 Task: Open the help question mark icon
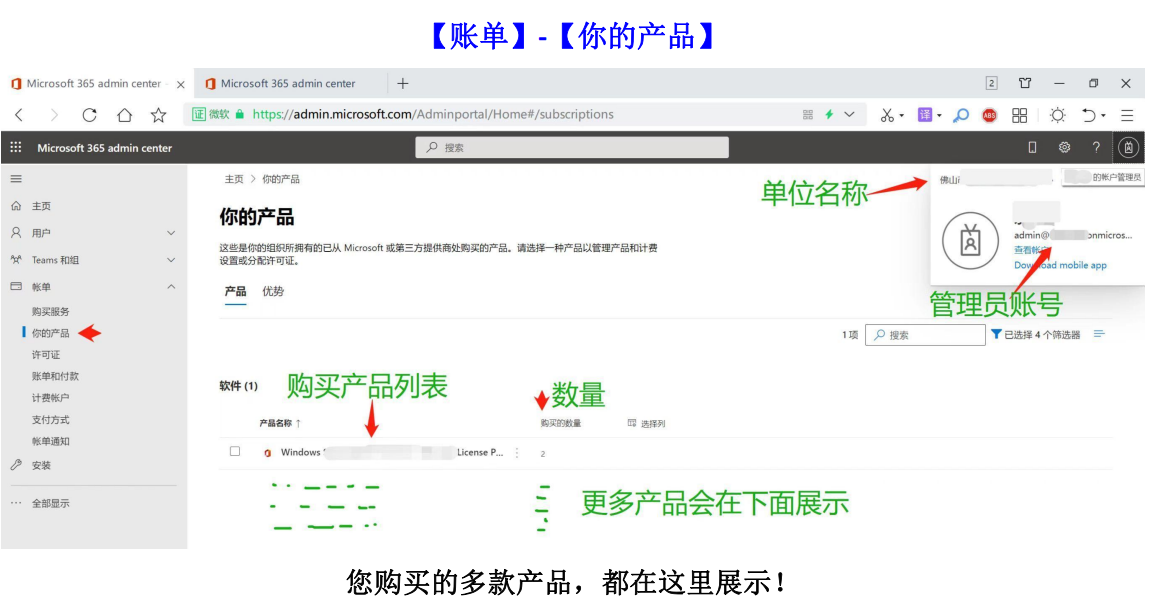1096,148
